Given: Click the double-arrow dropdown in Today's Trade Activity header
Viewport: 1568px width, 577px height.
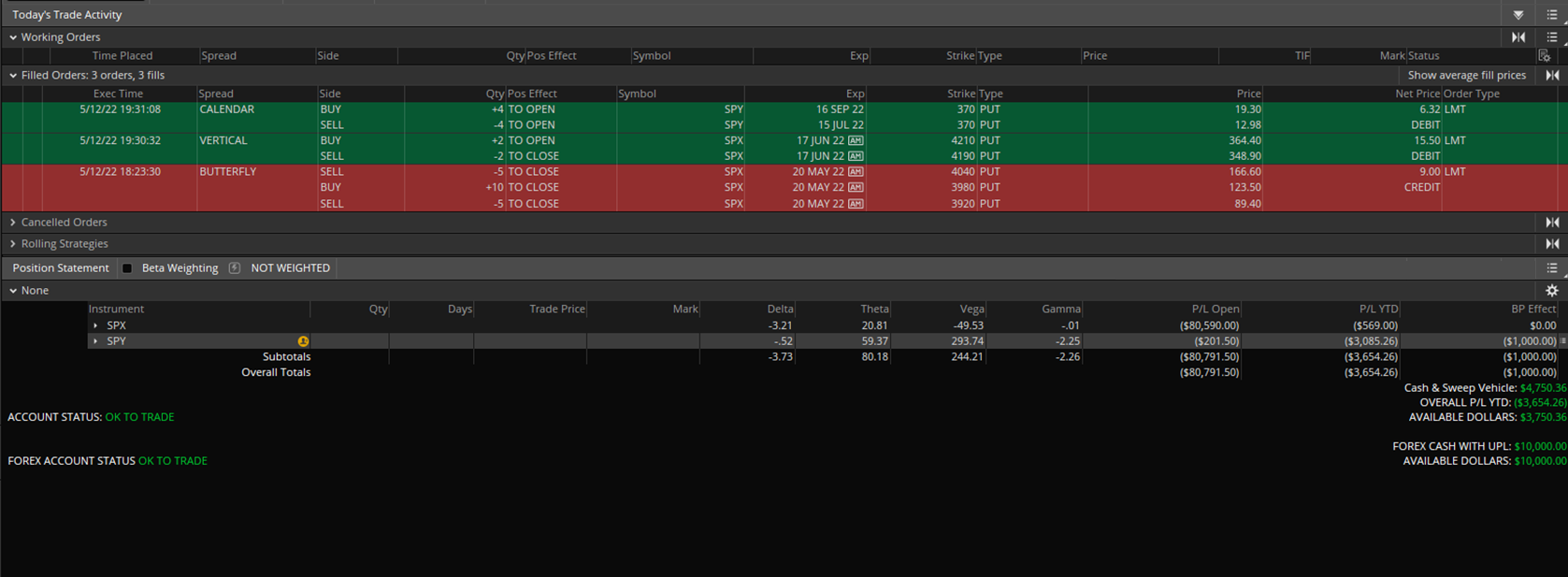Looking at the screenshot, I should click(1518, 15).
